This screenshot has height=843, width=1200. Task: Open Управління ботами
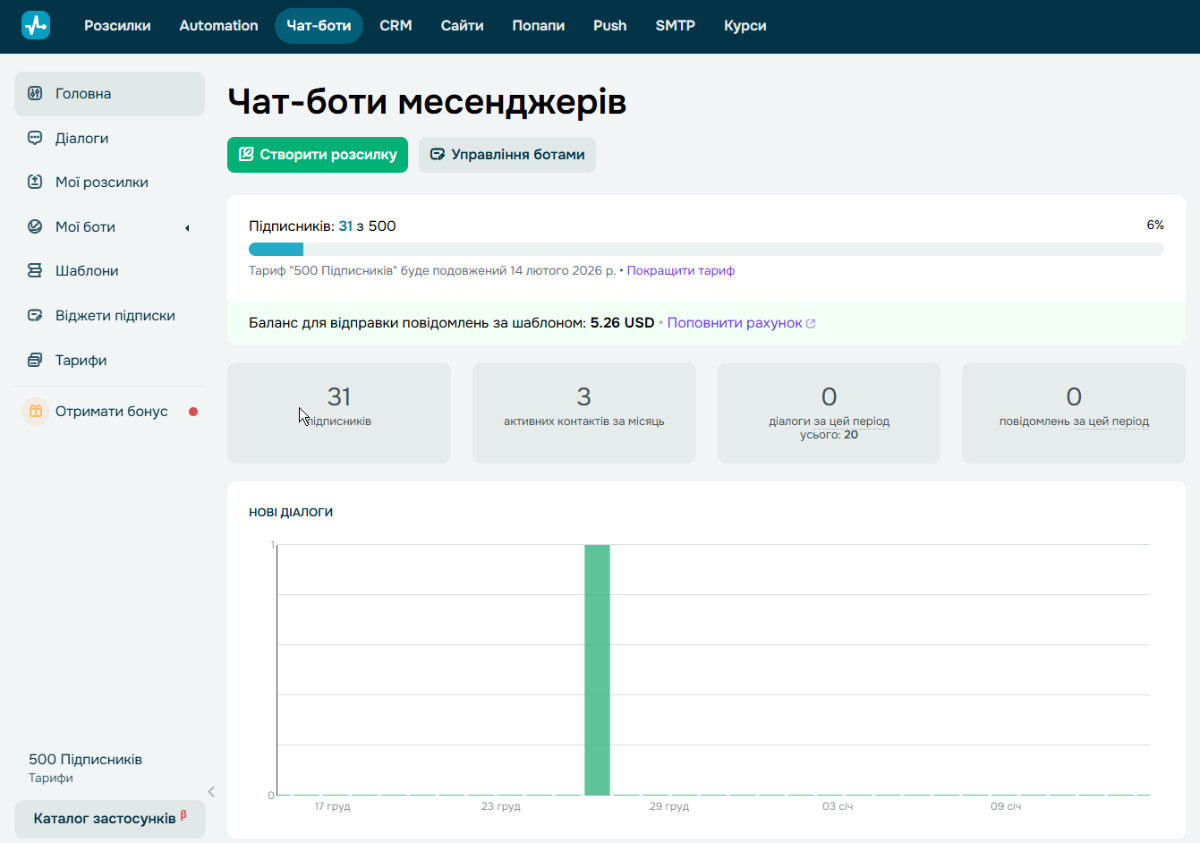507,155
